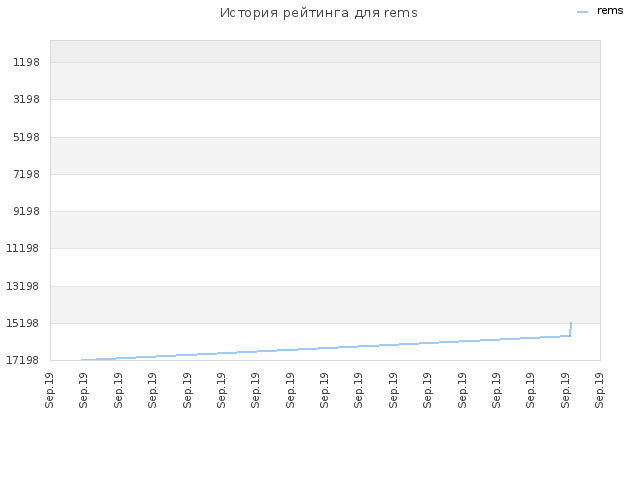Click the blue legend line swatch

coord(582,12)
